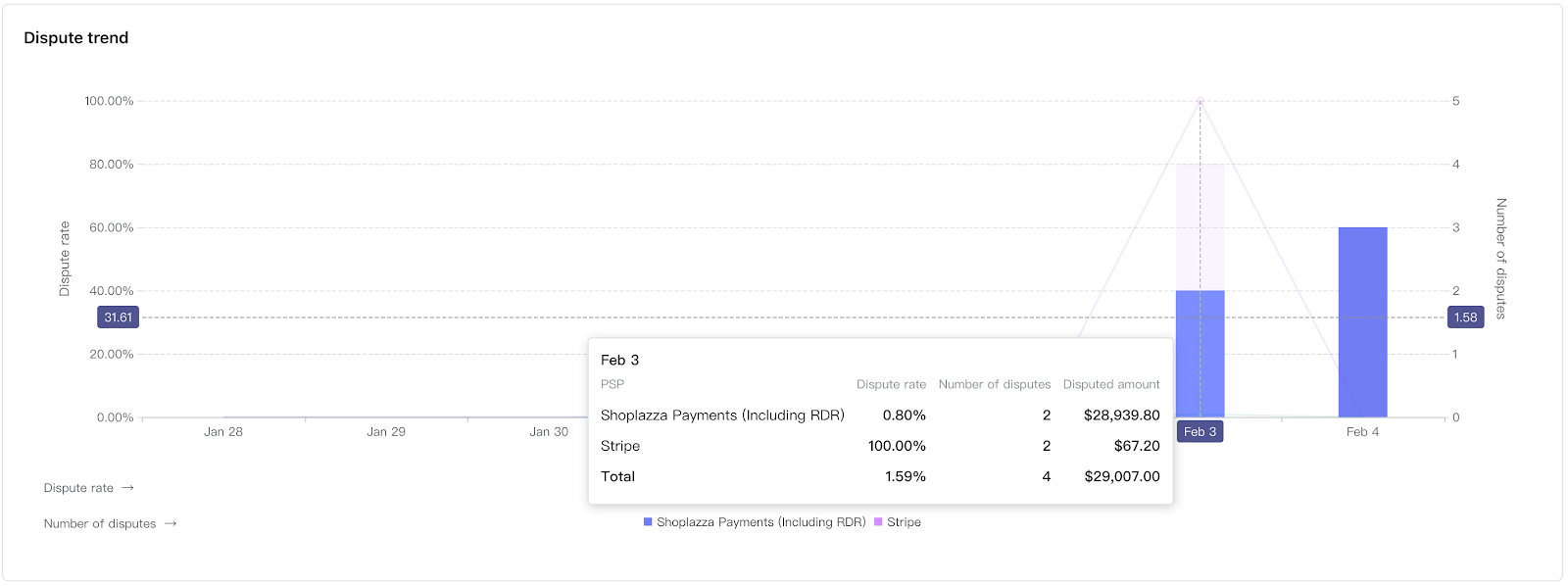Click the arrow icon next to Dispute rate

[127, 488]
